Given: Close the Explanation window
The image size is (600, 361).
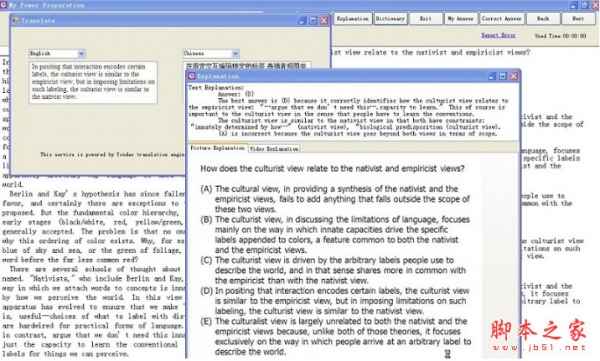Looking at the screenshot, I should click(514, 76).
